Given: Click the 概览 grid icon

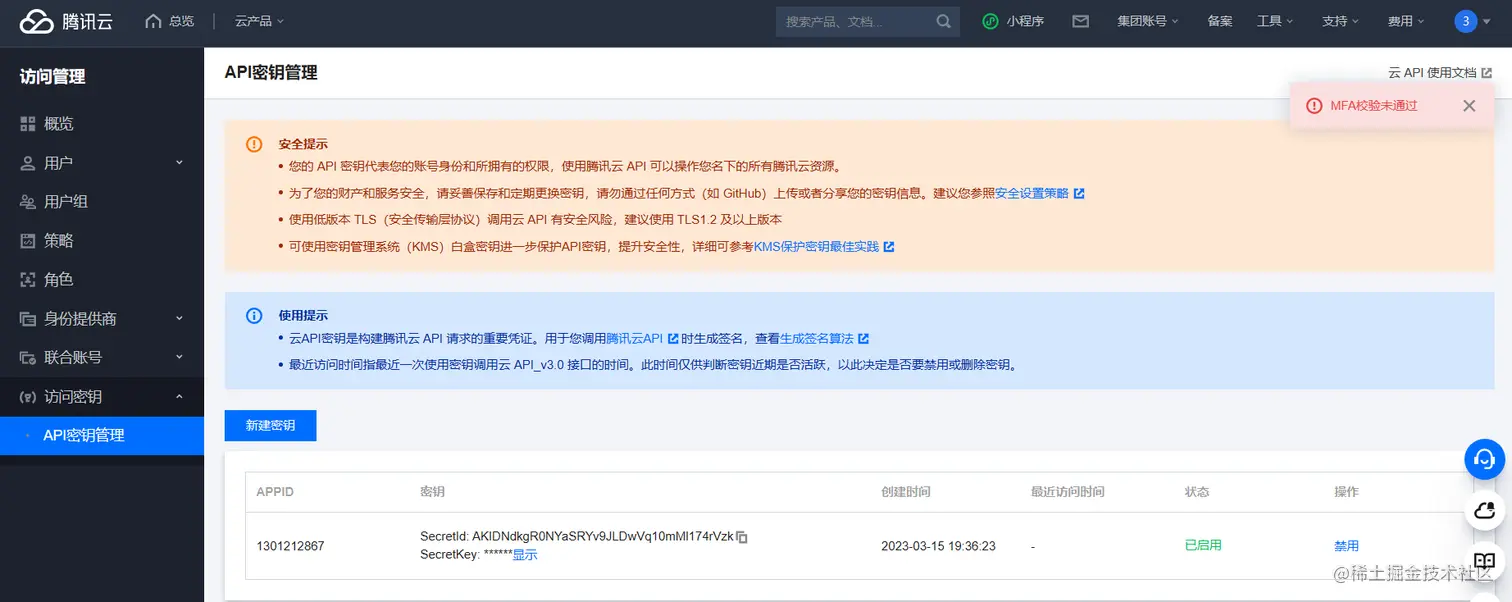Looking at the screenshot, I should tap(27, 124).
